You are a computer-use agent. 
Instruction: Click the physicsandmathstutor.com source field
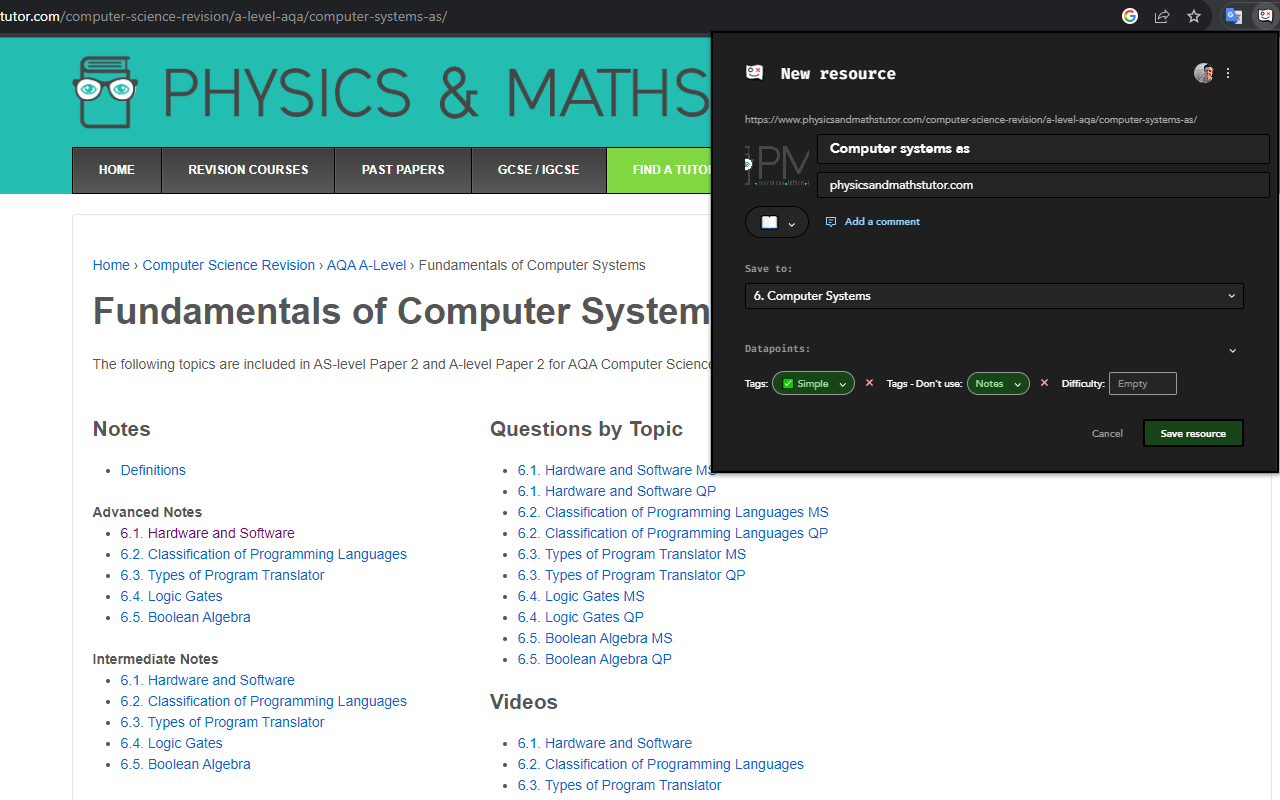point(1043,185)
